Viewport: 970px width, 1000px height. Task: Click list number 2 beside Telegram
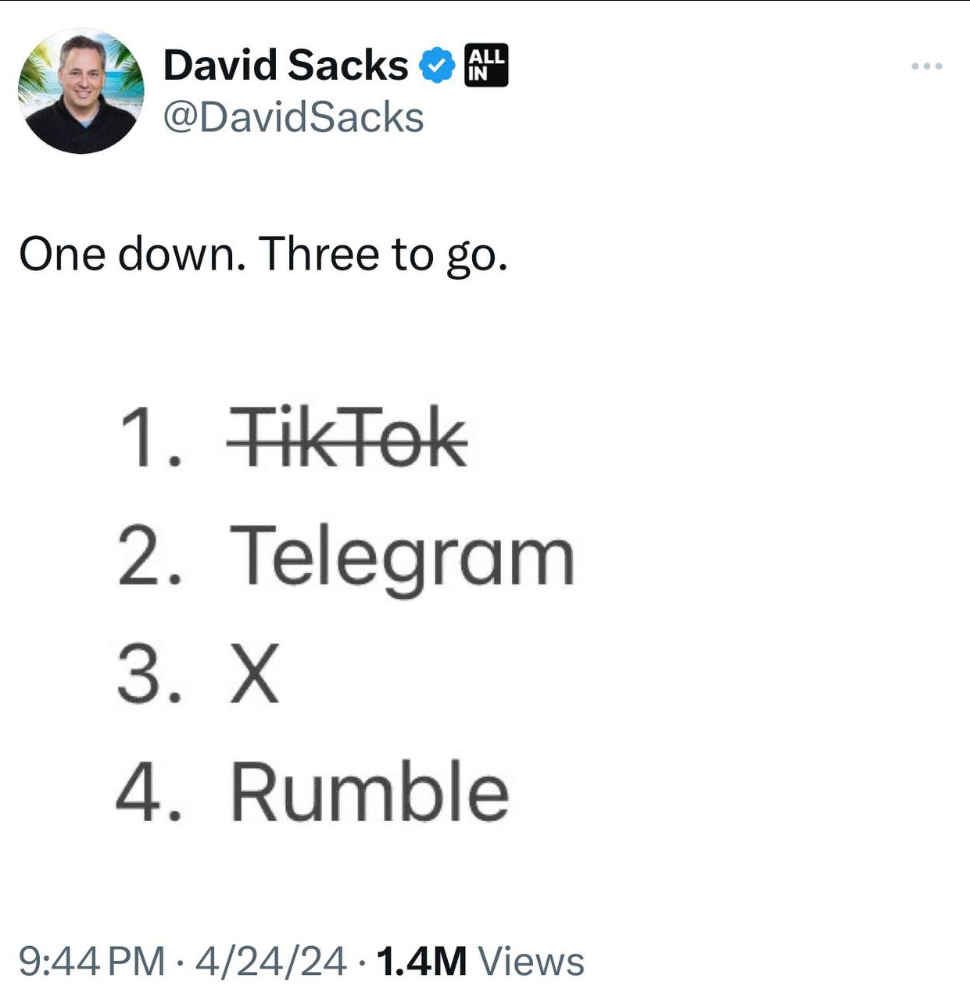click(x=150, y=555)
